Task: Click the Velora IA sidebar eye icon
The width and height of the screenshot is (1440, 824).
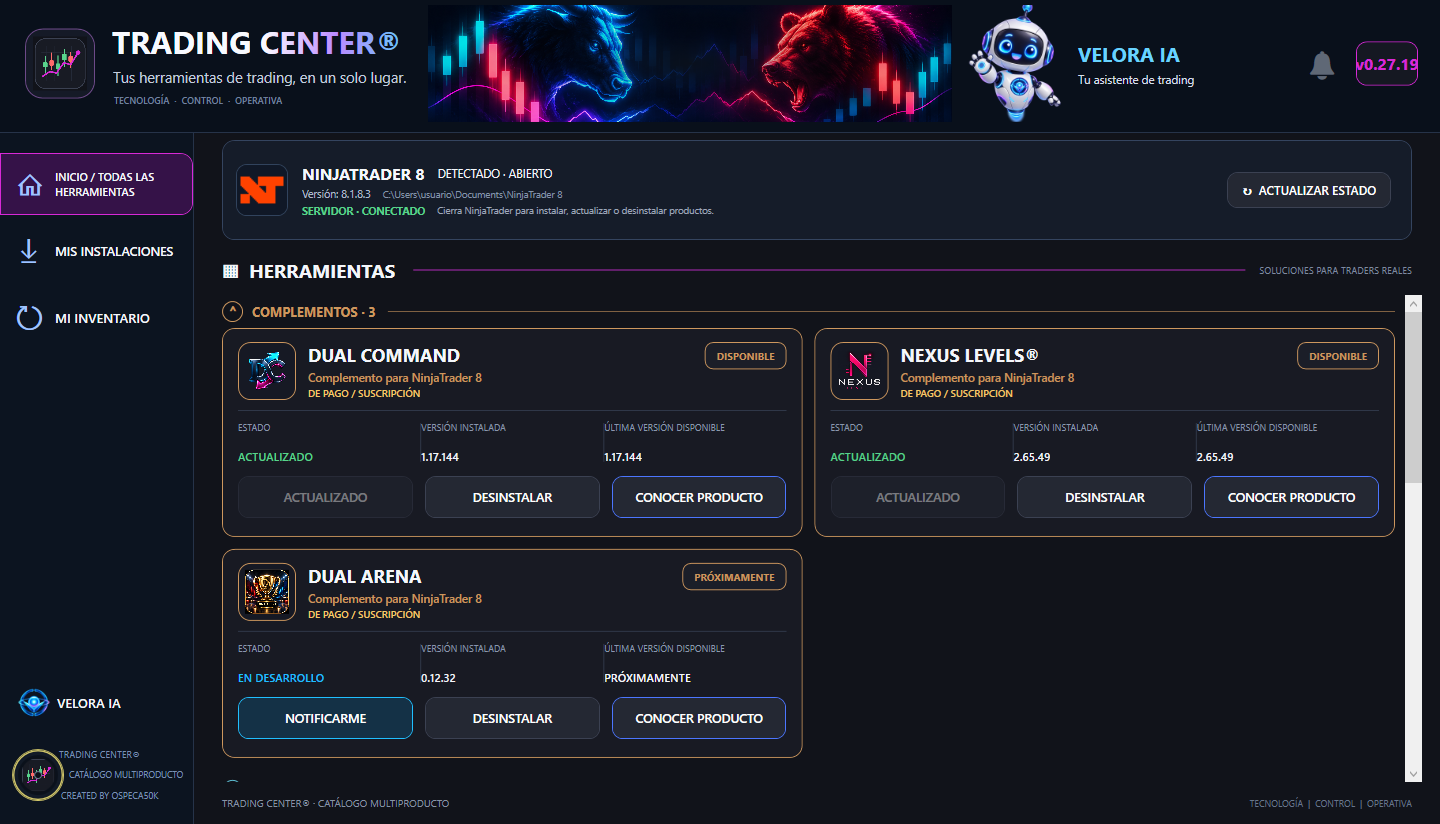Action: pyautogui.click(x=34, y=703)
